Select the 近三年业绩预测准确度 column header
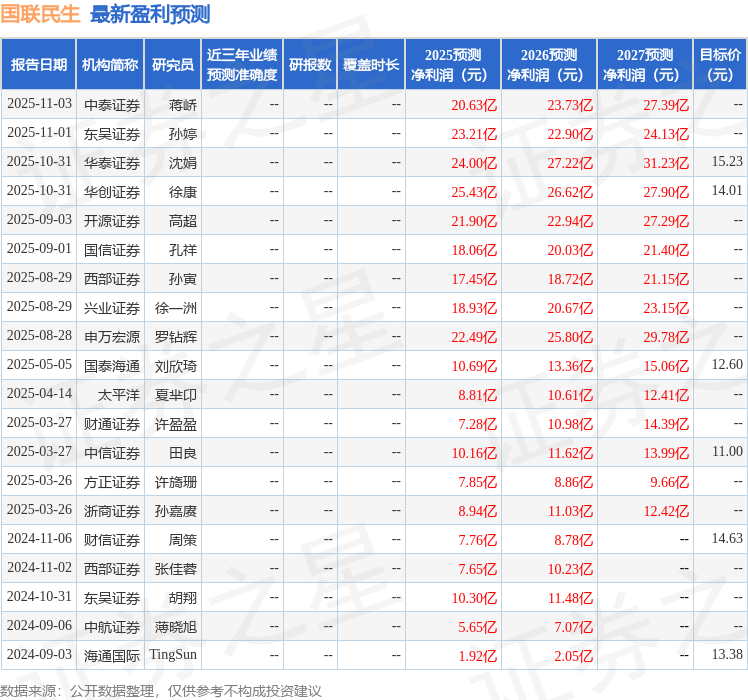The width and height of the screenshot is (748, 700). pos(242,65)
